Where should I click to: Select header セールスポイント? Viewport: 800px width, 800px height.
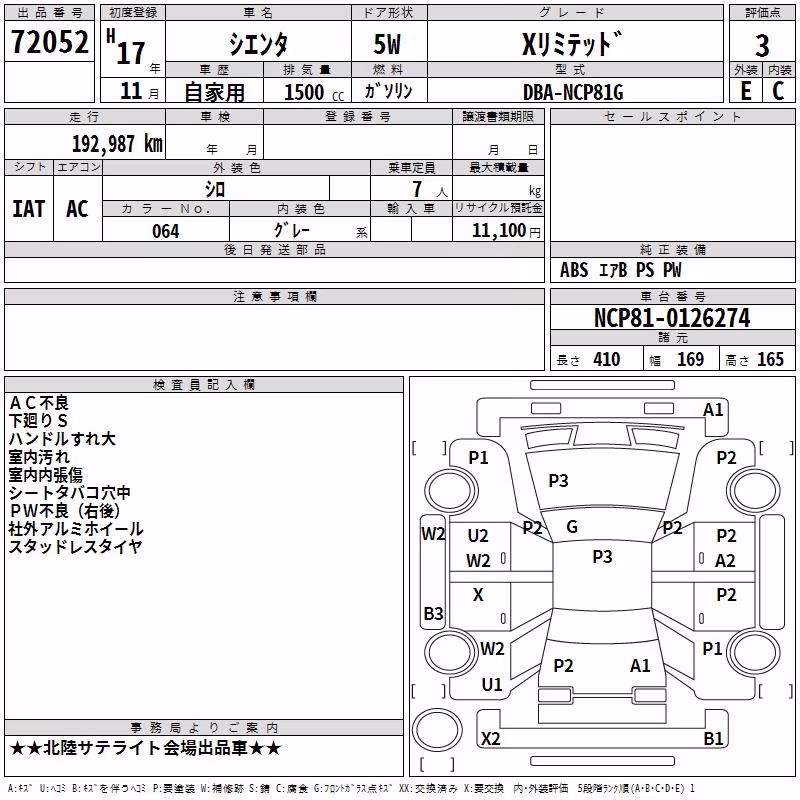coord(672,116)
